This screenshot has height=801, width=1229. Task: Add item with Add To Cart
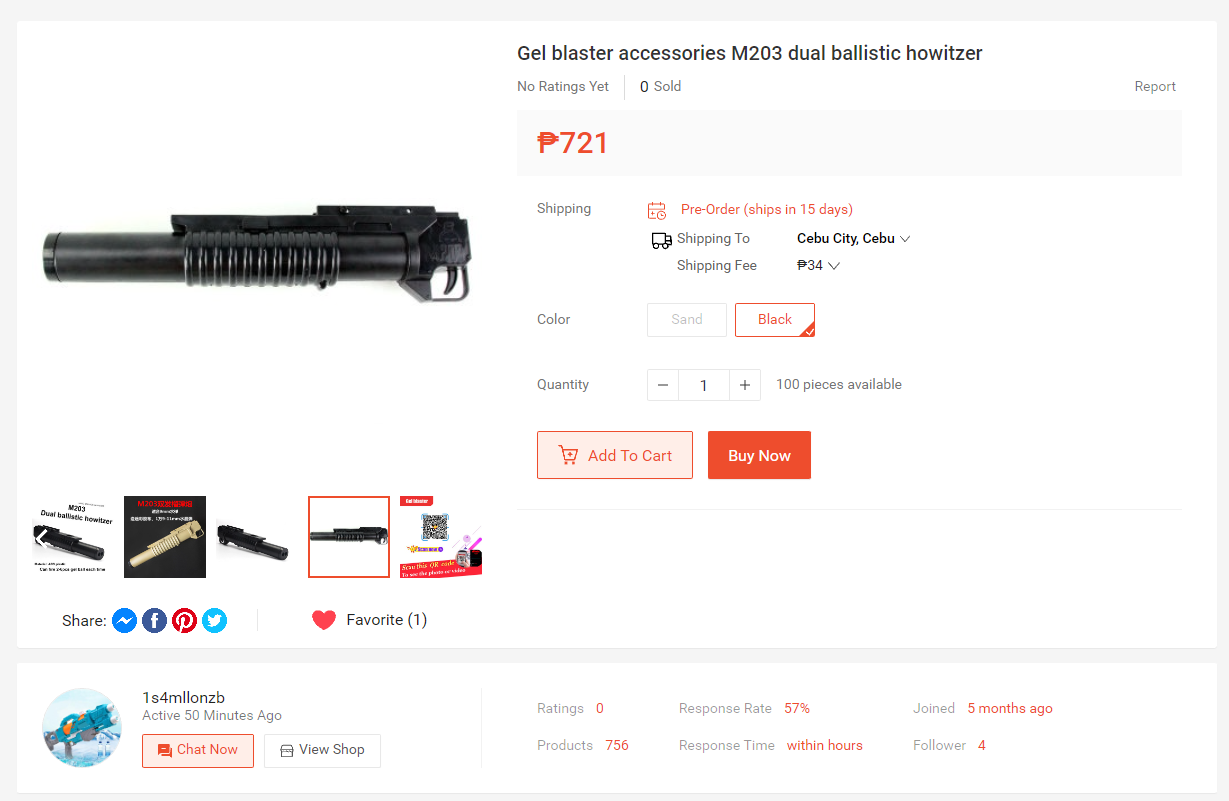615,455
